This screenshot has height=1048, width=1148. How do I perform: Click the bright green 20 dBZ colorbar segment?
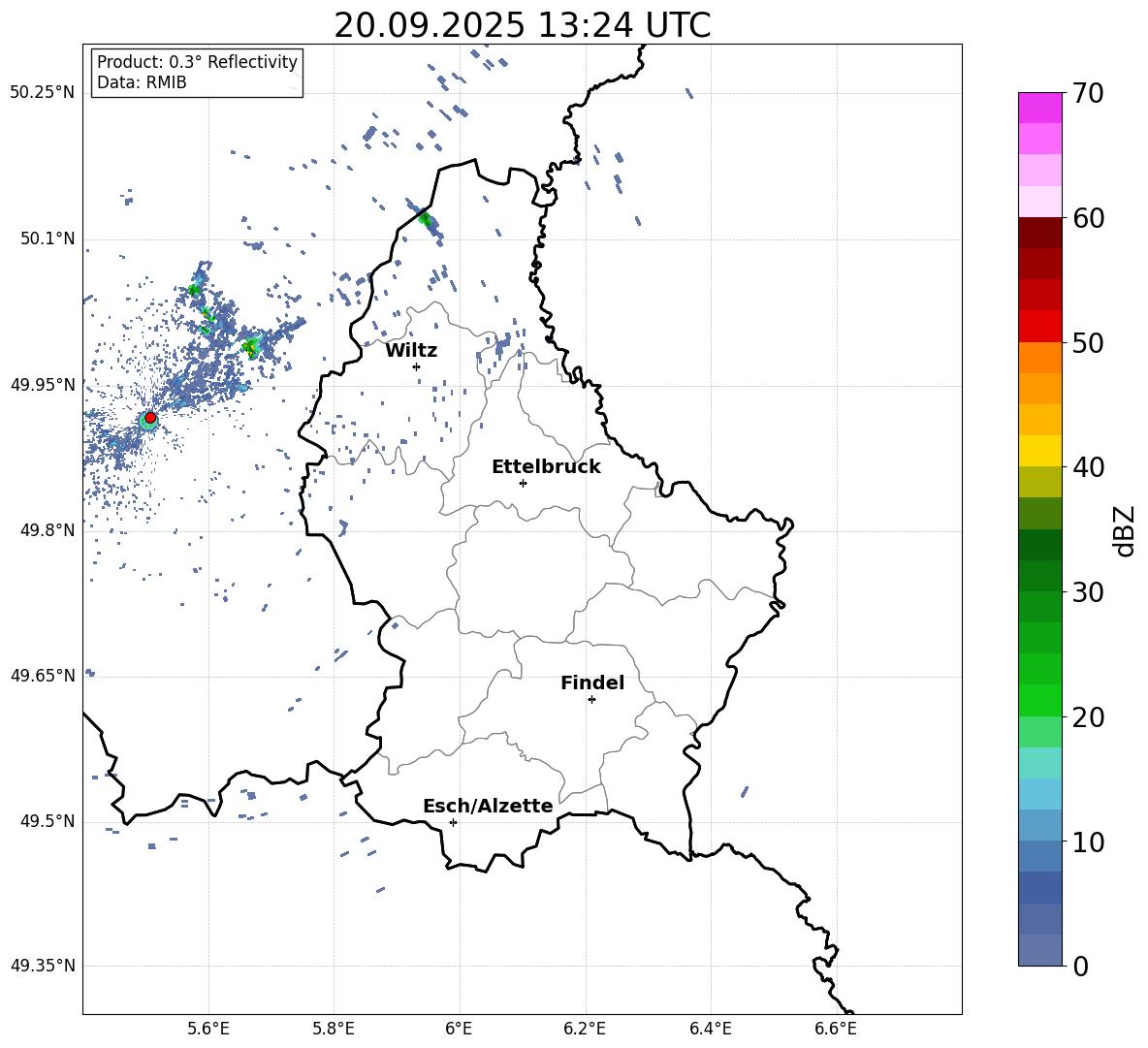tap(1039, 700)
